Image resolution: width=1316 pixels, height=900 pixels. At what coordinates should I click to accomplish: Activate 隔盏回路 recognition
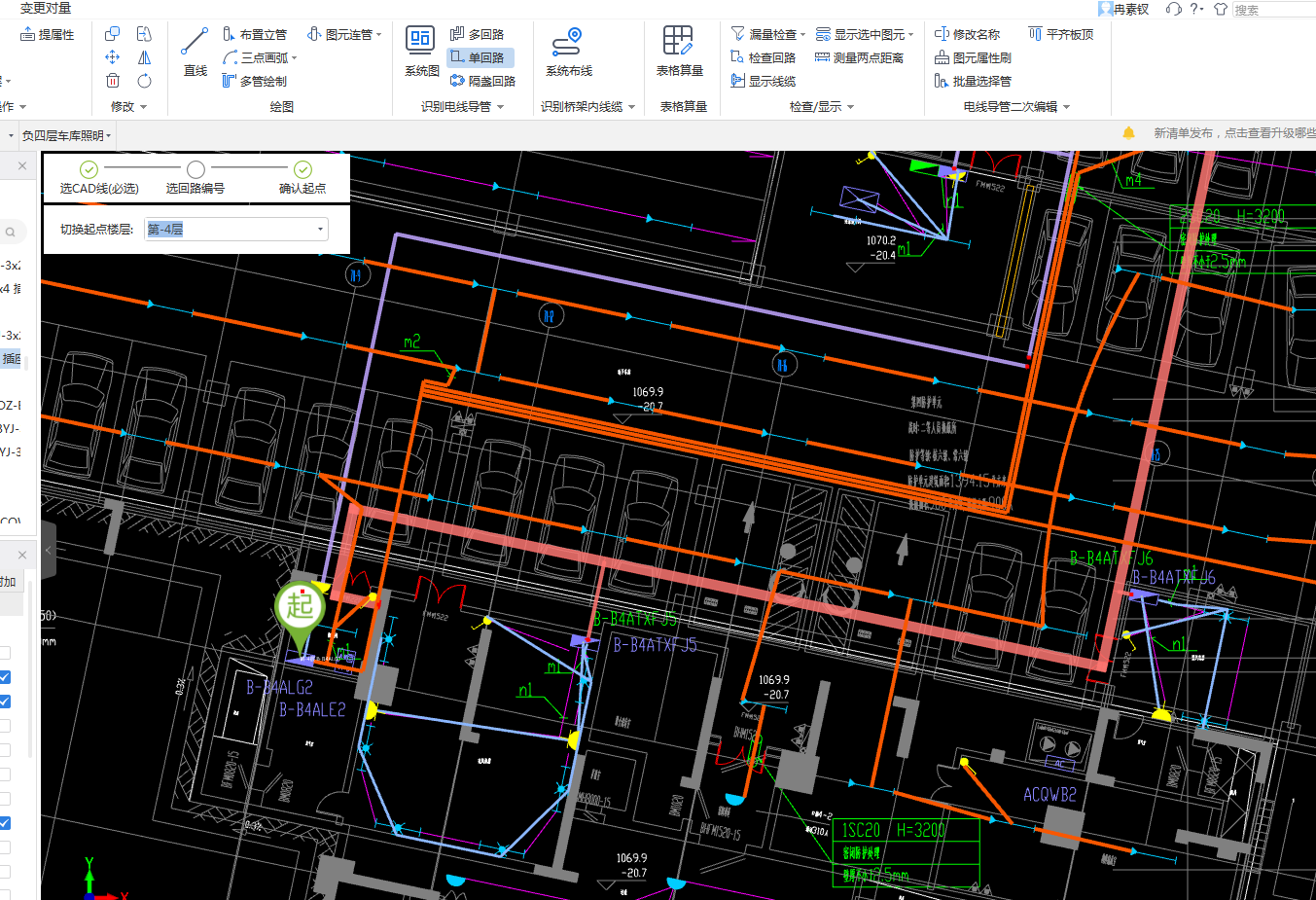481,79
